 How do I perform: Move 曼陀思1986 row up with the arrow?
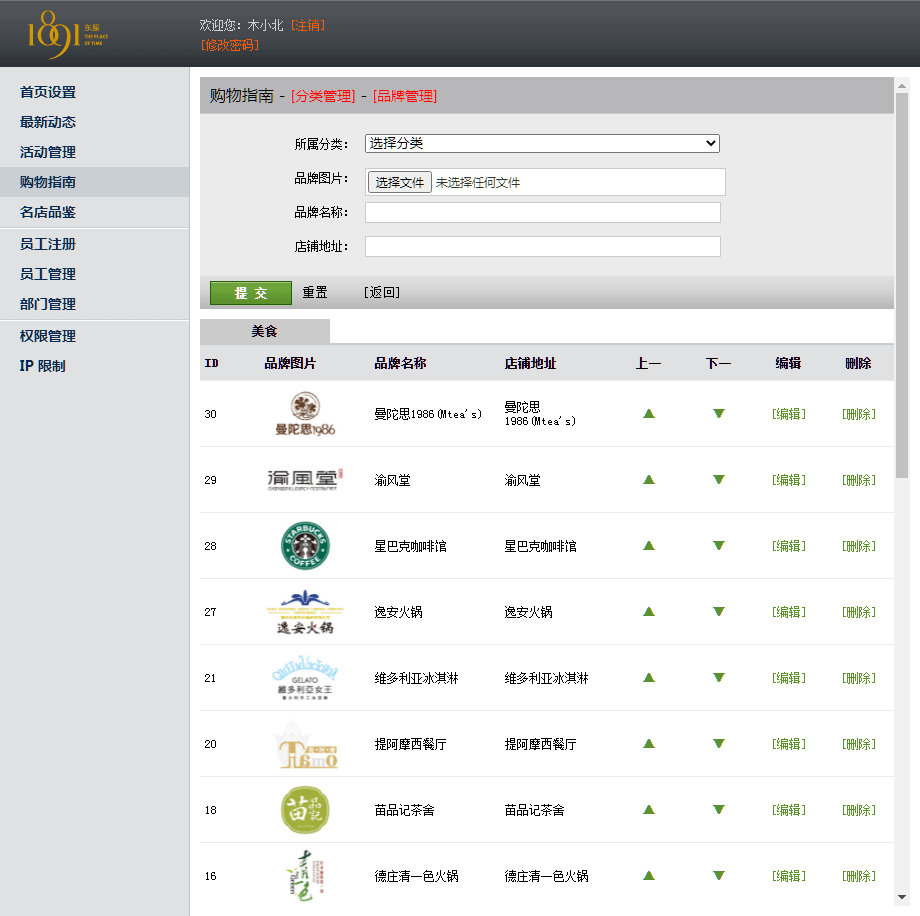click(x=648, y=414)
